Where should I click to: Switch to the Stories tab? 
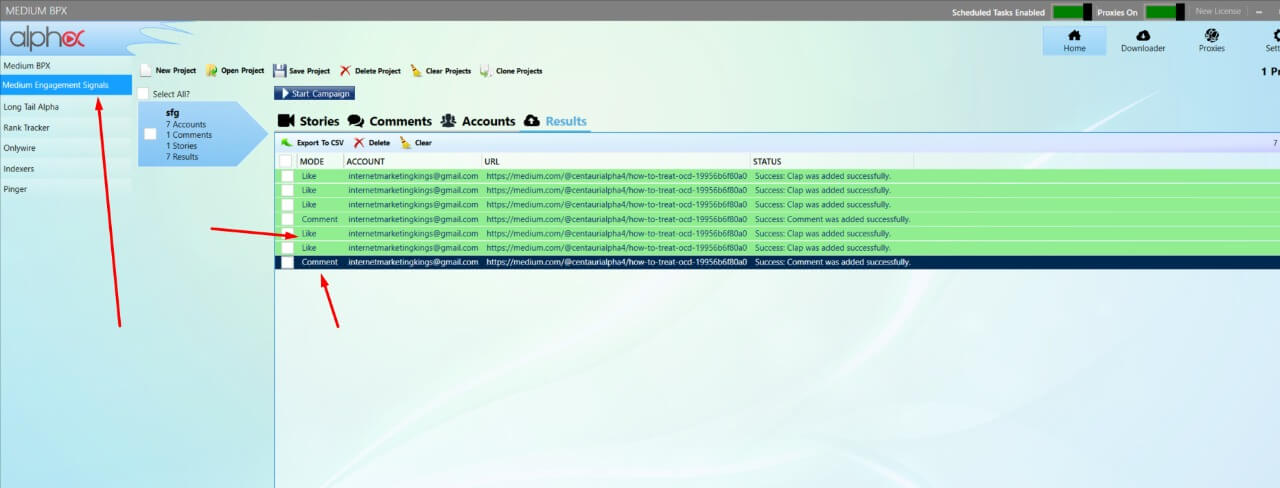pyautogui.click(x=308, y=121)
